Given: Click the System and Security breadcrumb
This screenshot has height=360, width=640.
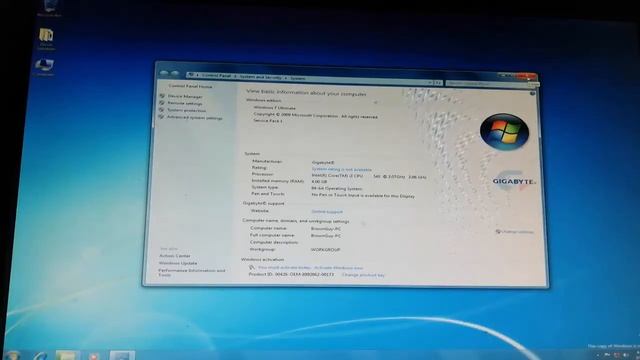Looking at the screenshot, I should (260, 77).
